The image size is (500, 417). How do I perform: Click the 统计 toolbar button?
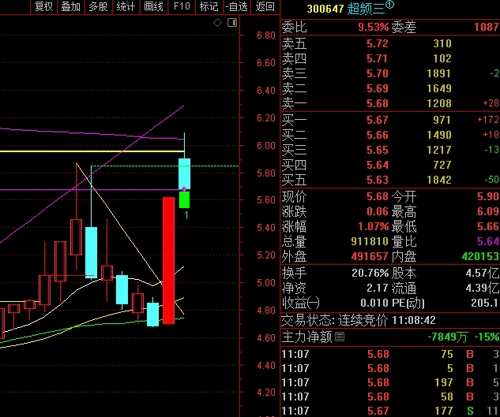click(x=126, y=7)
